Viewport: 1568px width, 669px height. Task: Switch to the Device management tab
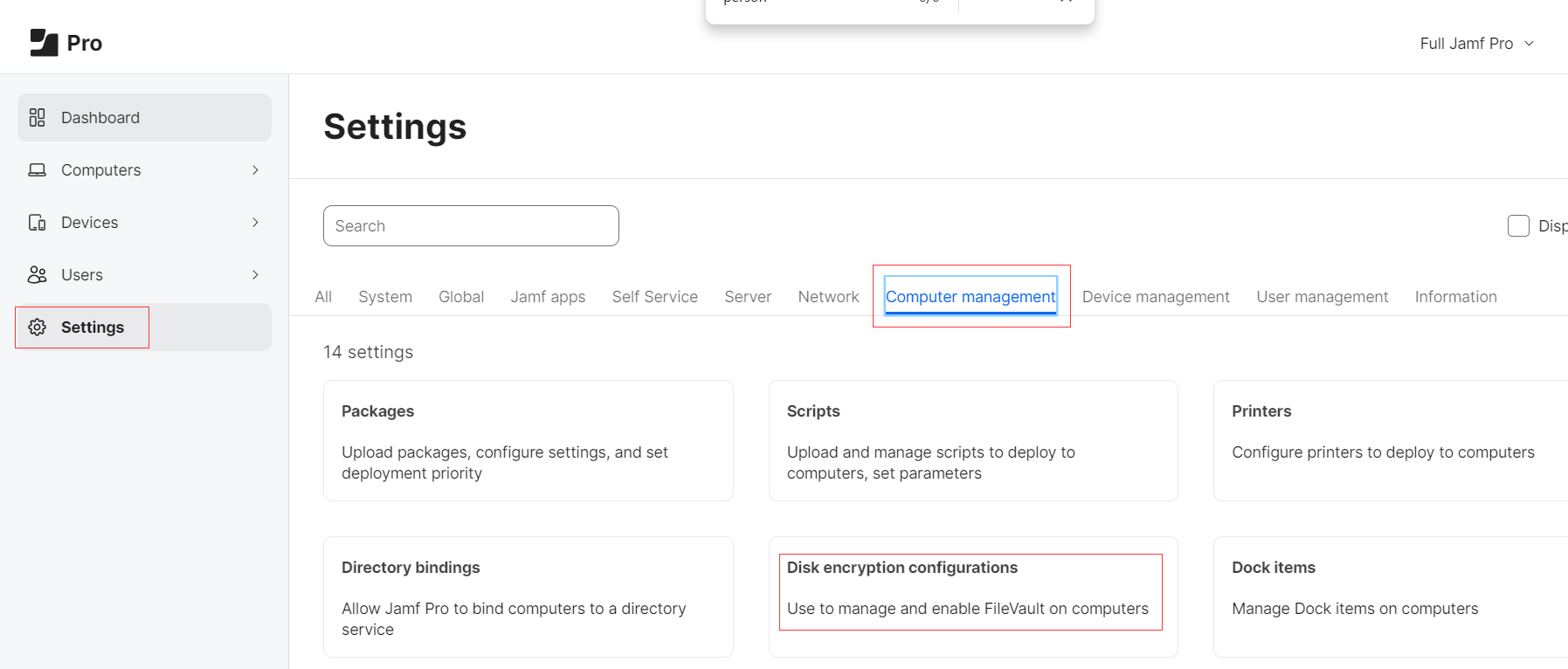pyautogui.click(x=1156, y=296)
